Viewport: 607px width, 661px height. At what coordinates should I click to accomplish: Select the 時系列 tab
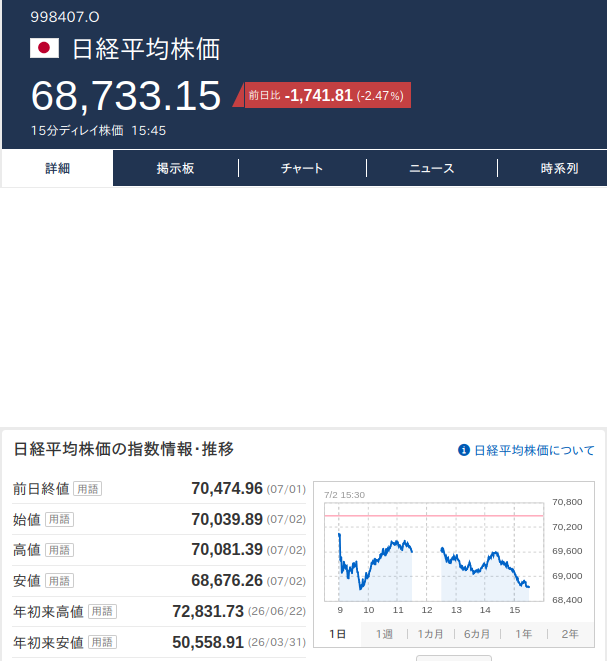click(x=559, y=168)
